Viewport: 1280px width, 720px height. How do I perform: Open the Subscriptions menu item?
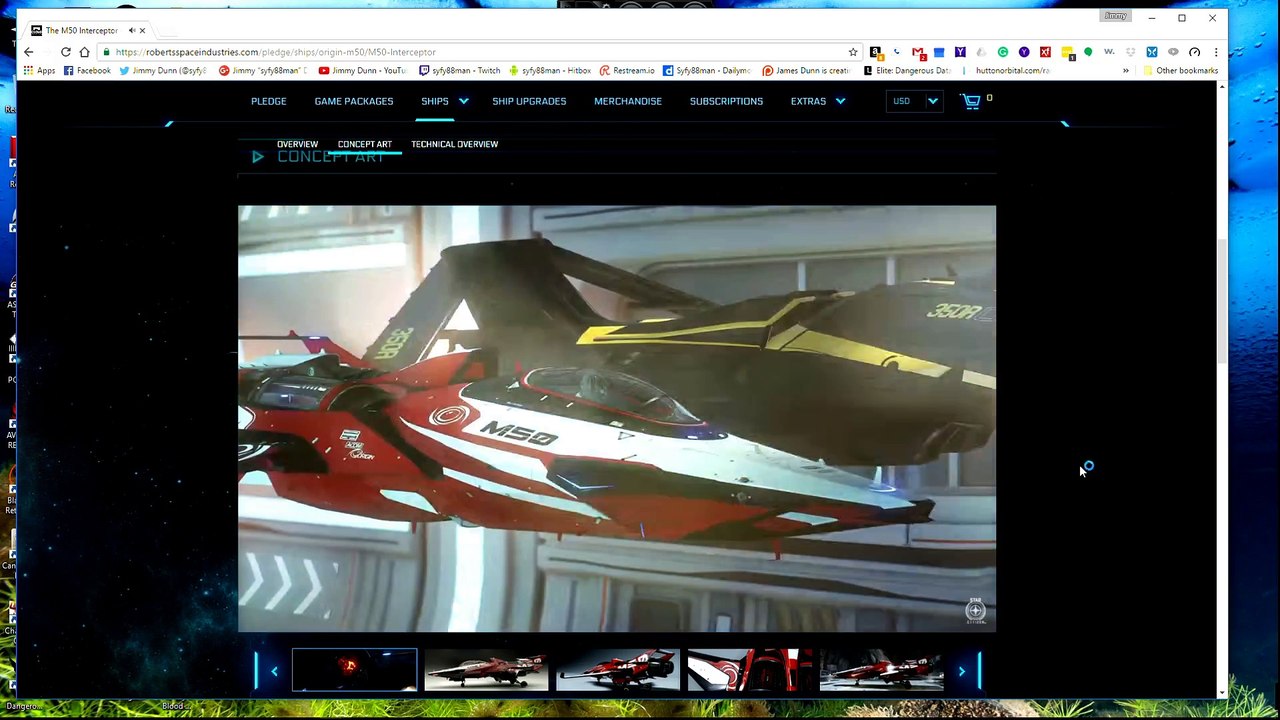point(726,101)
